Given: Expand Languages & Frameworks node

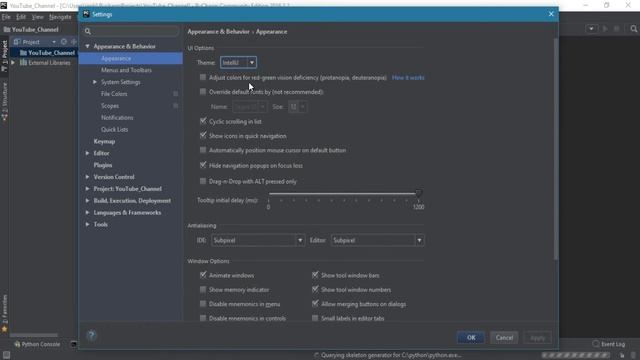Looking at the screenshot, I should point(87,212).
